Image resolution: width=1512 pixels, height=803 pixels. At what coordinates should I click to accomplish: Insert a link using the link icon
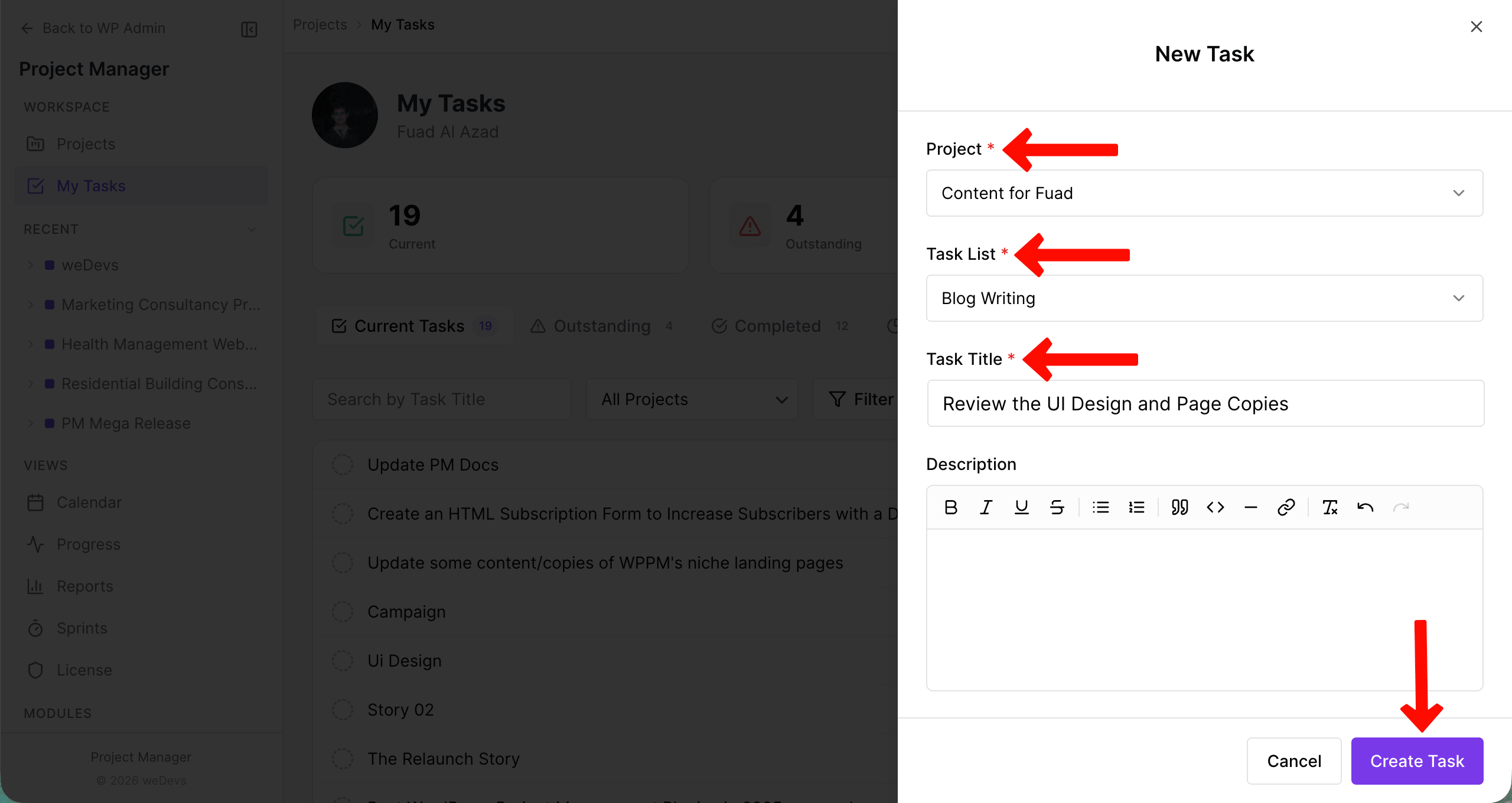pos(1286,507)
